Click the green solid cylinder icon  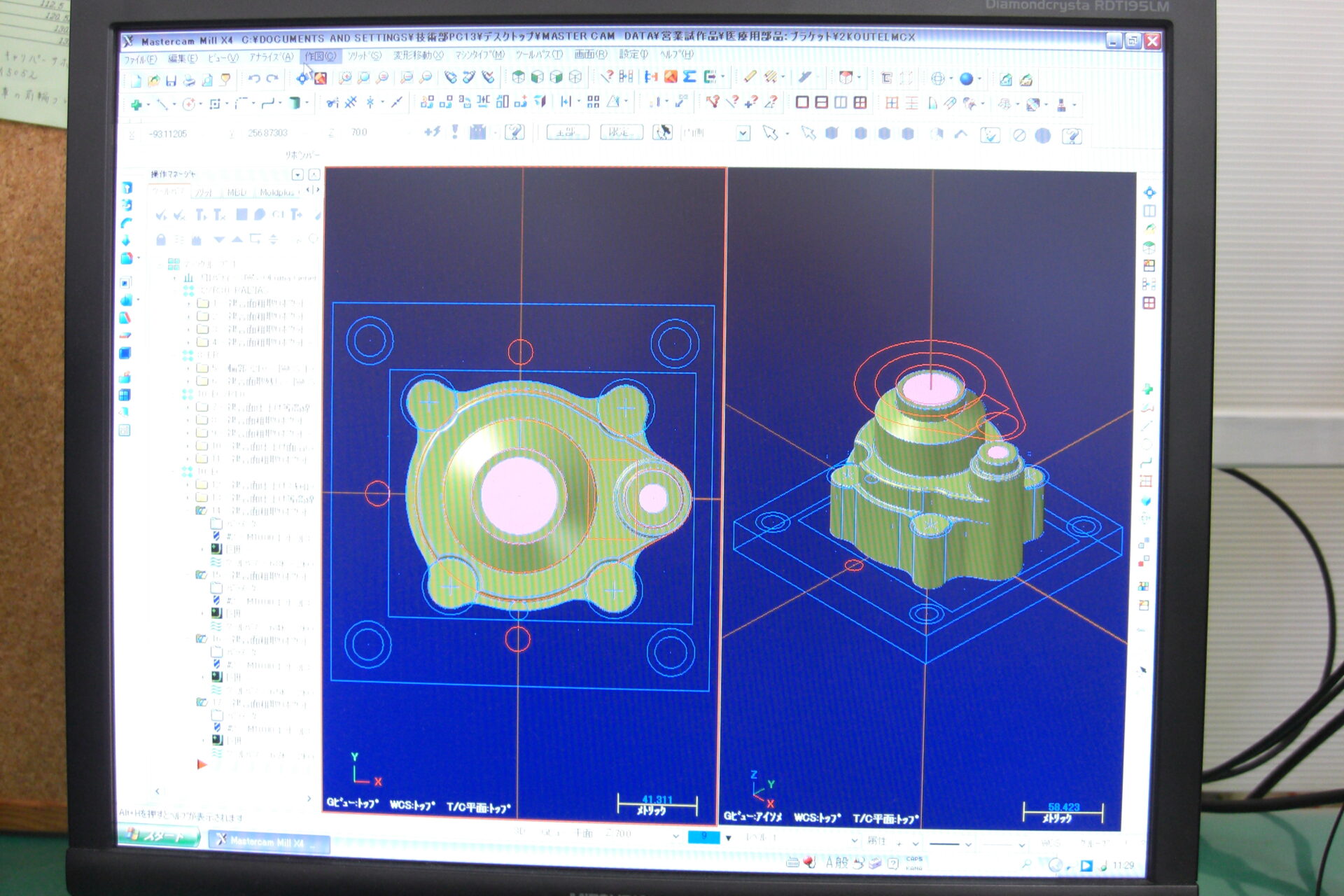[295, 104]
